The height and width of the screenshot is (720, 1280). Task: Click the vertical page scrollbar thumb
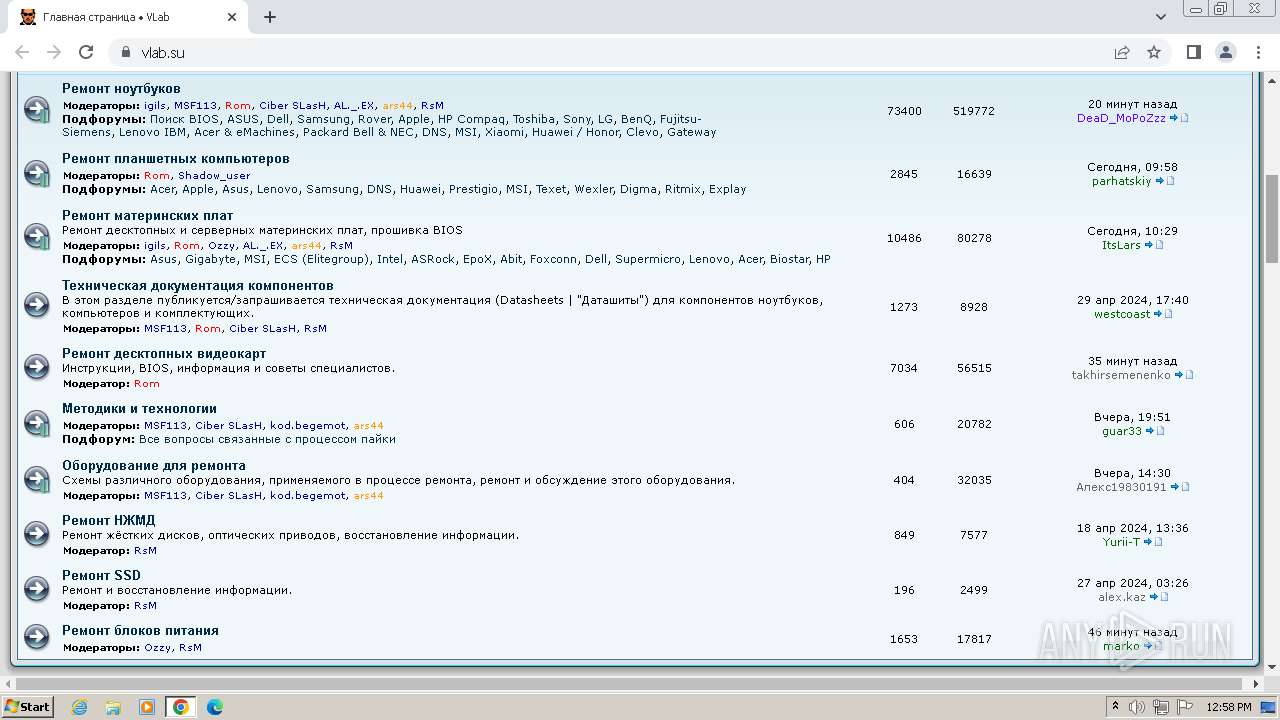(x=1271, y=218)
